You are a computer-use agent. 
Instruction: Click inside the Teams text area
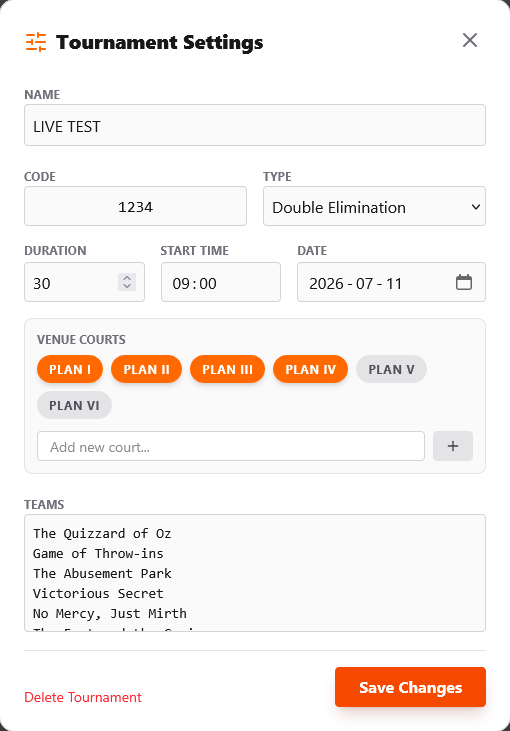(x=255, y=573)
